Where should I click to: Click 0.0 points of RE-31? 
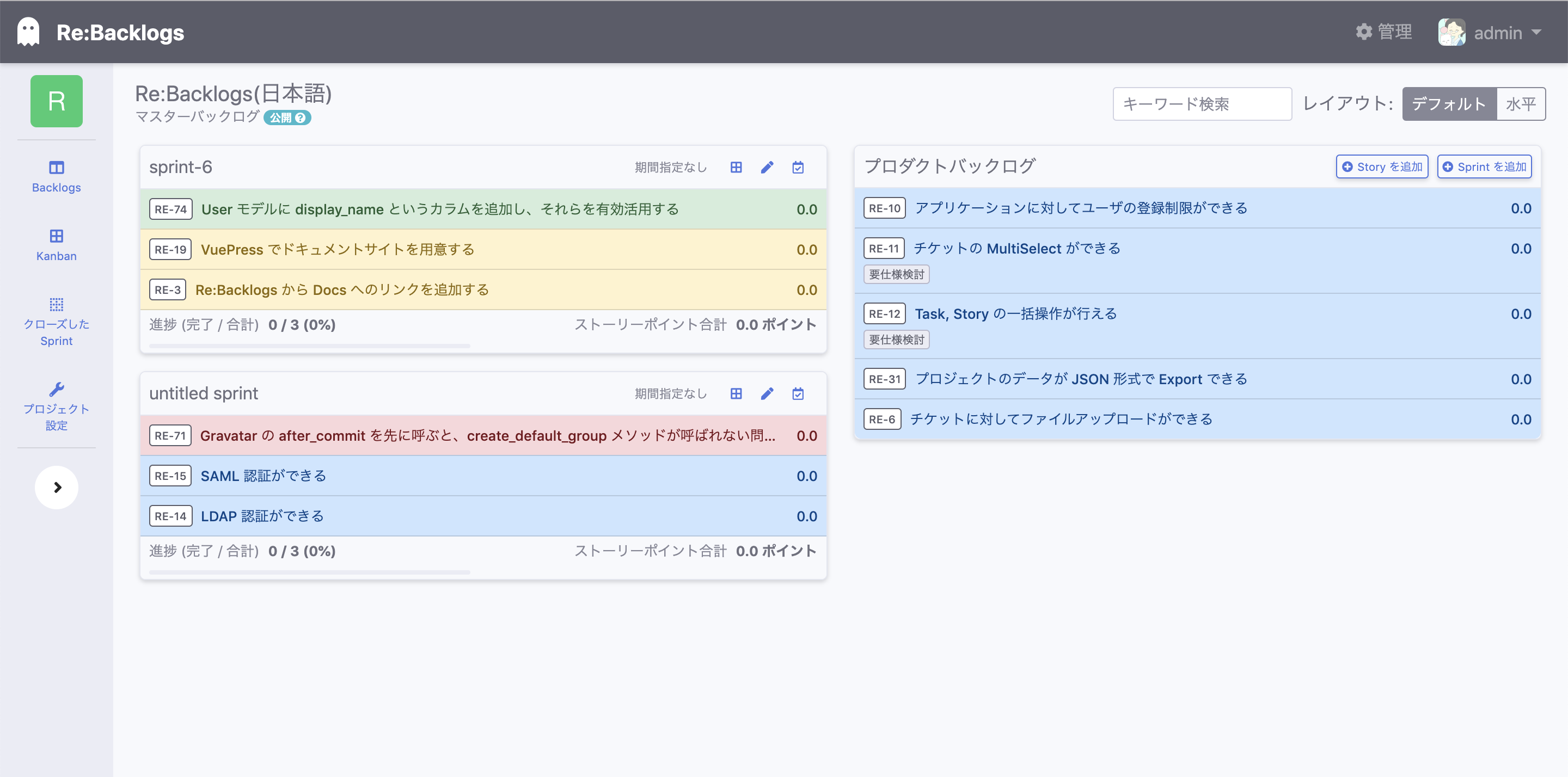pos(1521,379)
